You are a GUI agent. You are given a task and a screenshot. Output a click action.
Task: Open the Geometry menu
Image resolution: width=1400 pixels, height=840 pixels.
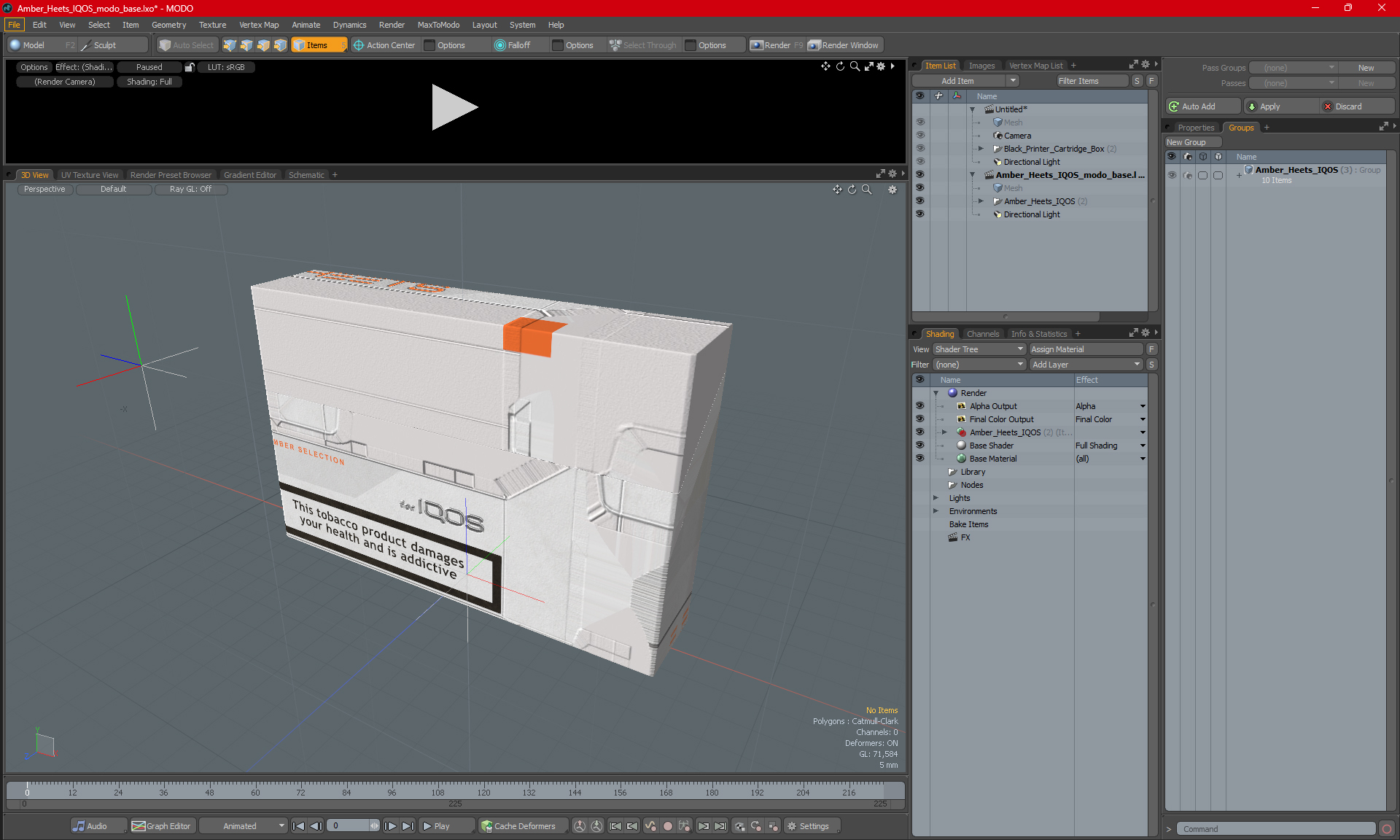click(x=168, y=25)
